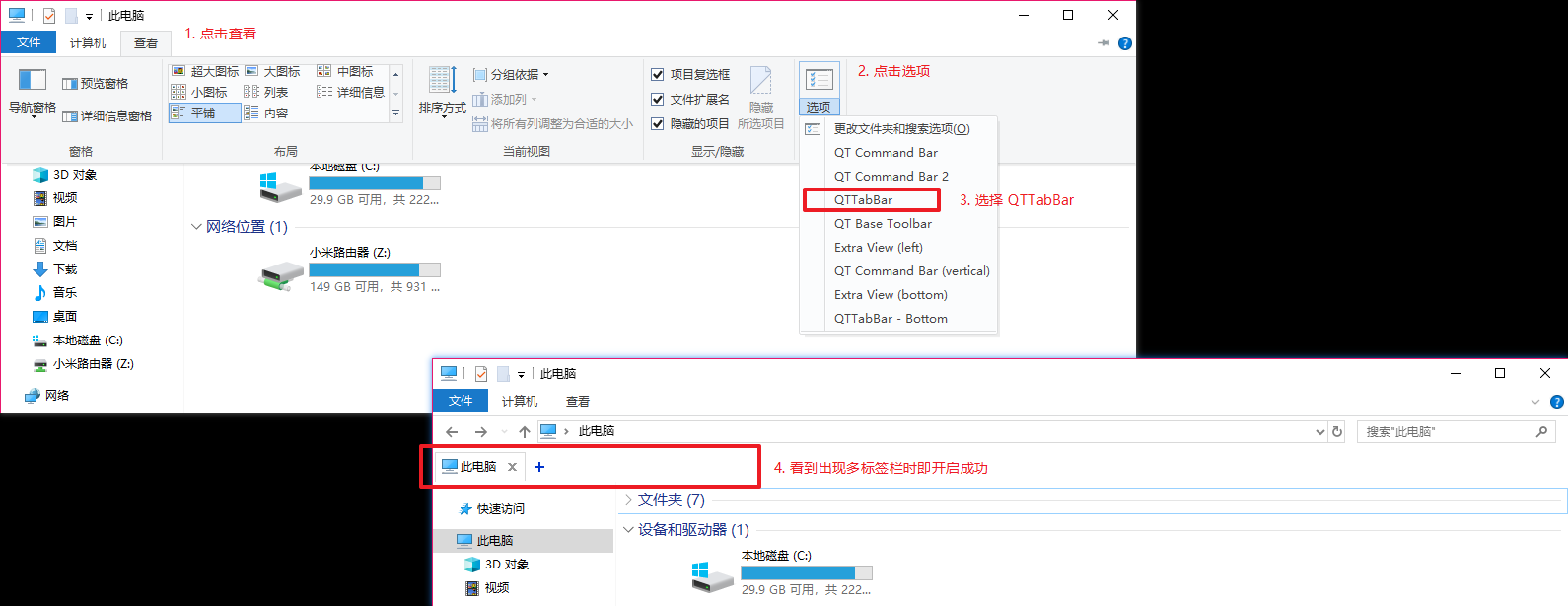Select extra large icons layout

point(205,72)
